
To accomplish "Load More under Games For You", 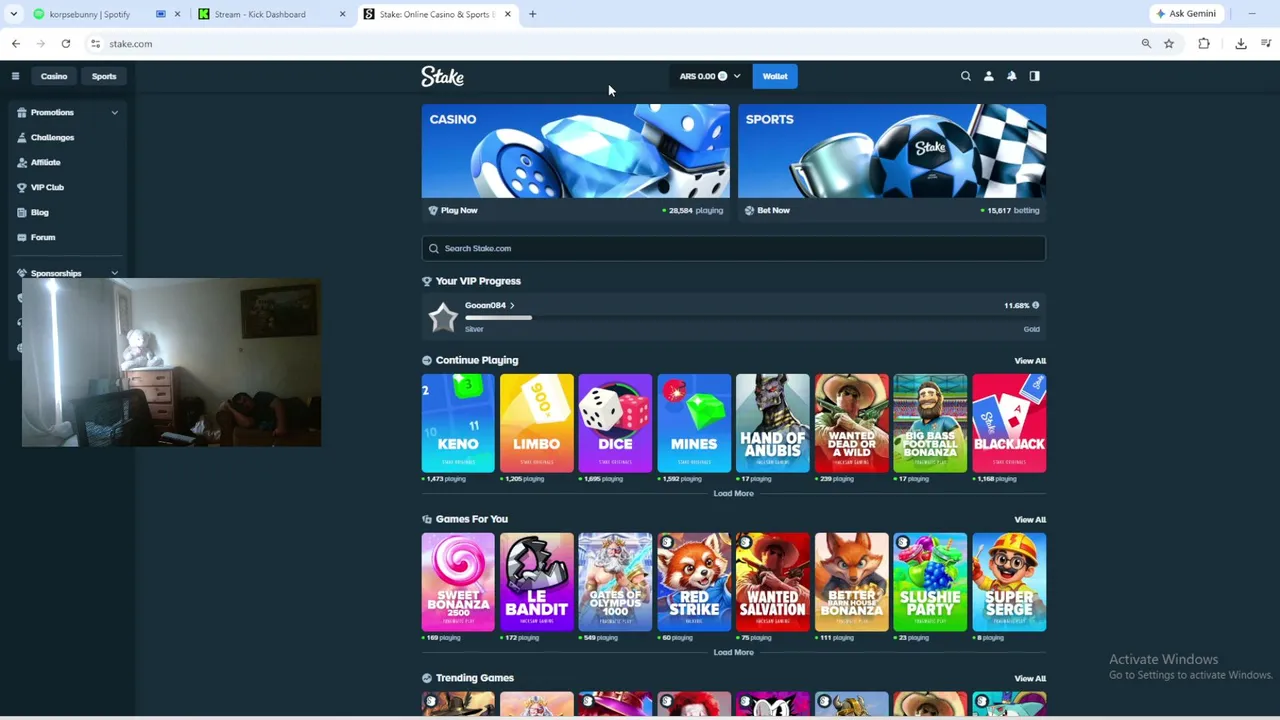I will (733, 653).
